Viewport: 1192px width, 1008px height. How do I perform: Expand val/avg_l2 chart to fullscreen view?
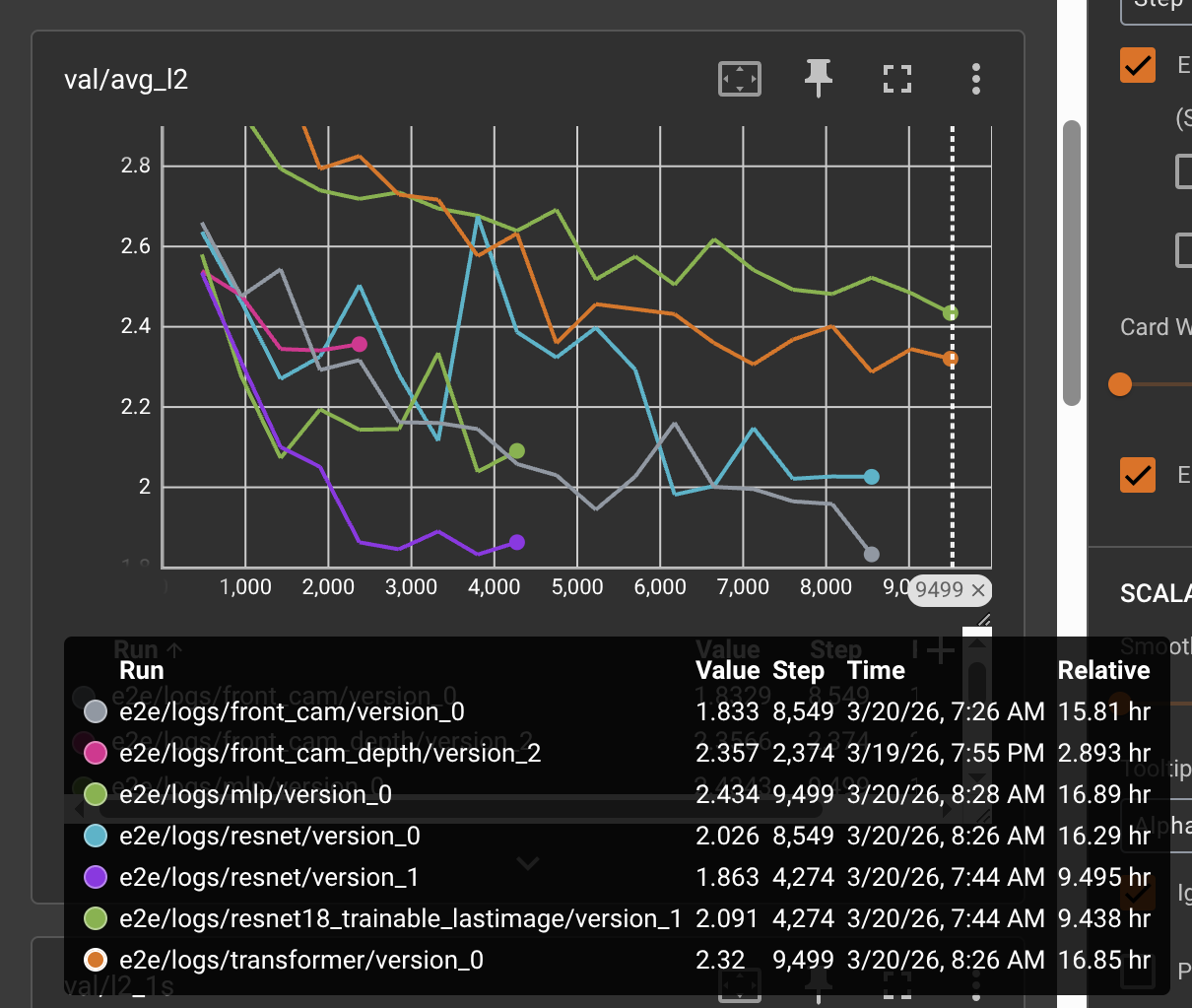[896, 79]
